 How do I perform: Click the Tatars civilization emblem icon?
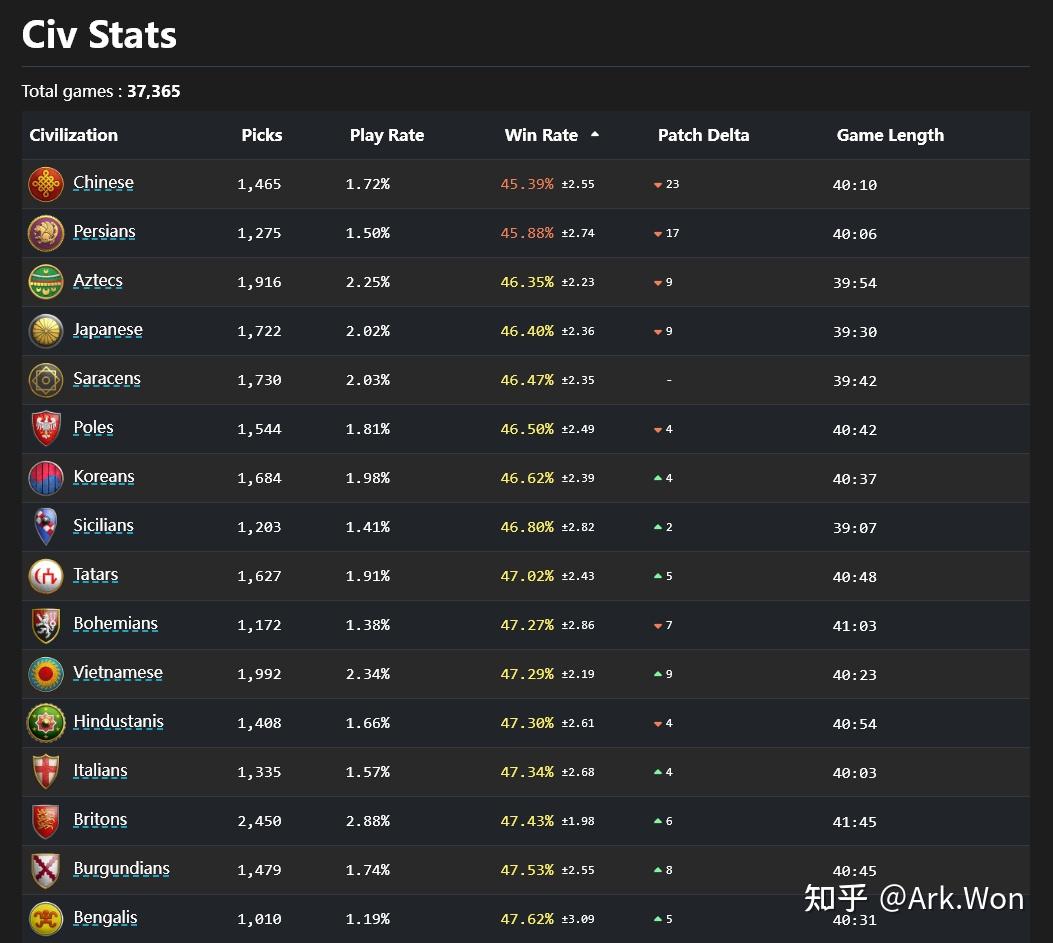tap(46, 576)
